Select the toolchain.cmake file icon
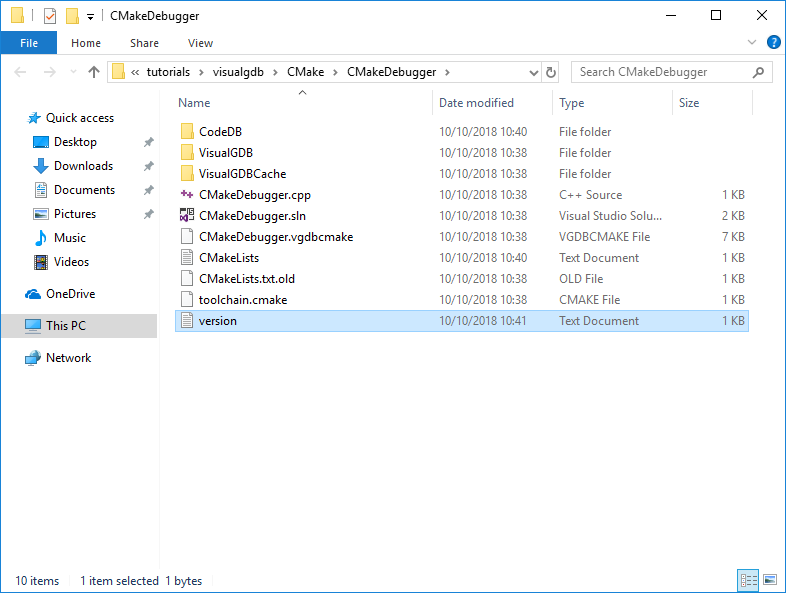This screenshot has width=786, height=593. [x=187, y=300]
